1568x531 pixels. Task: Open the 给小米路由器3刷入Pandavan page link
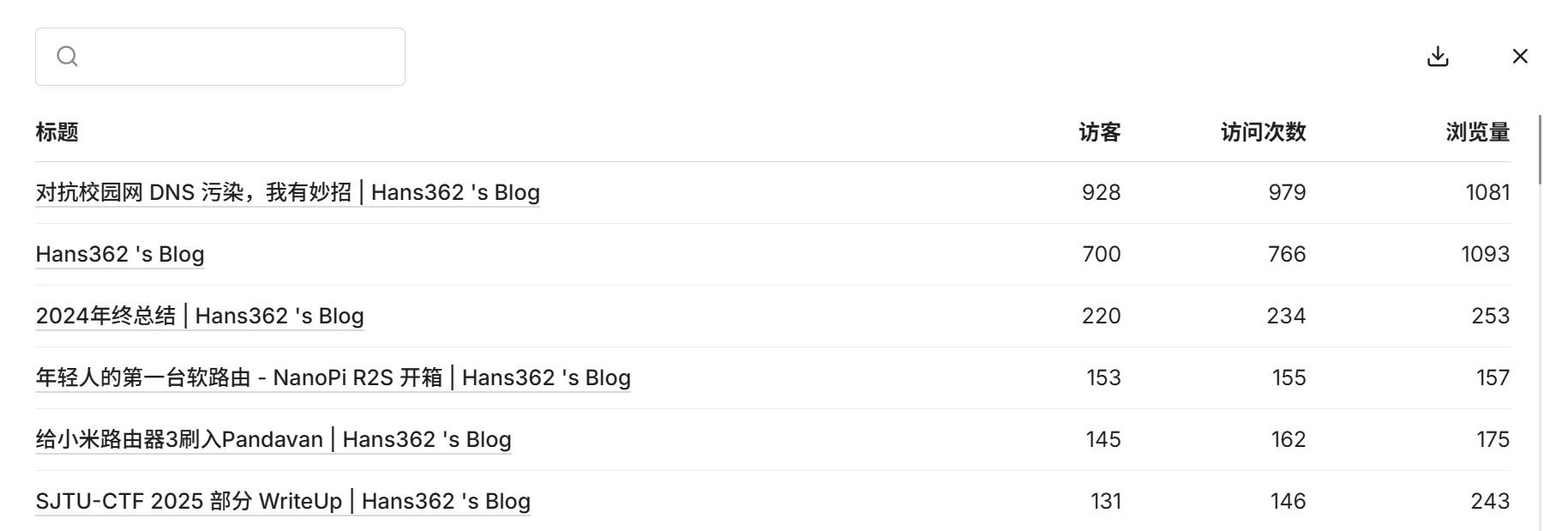(273, 439)
